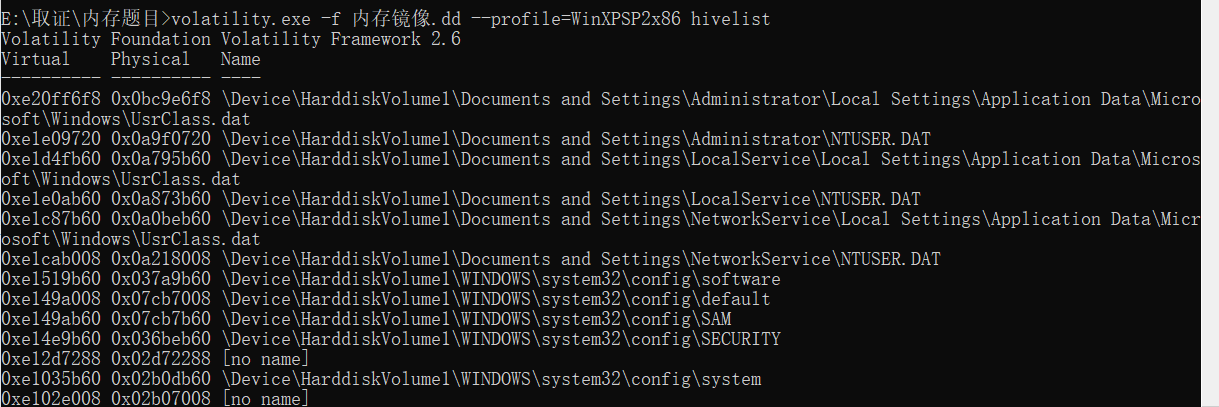Click the LocalService\NTUSER.DAT path
The width and height of the screenshot is (1219, 407).
pyautogui.click(x=571, y=199)
